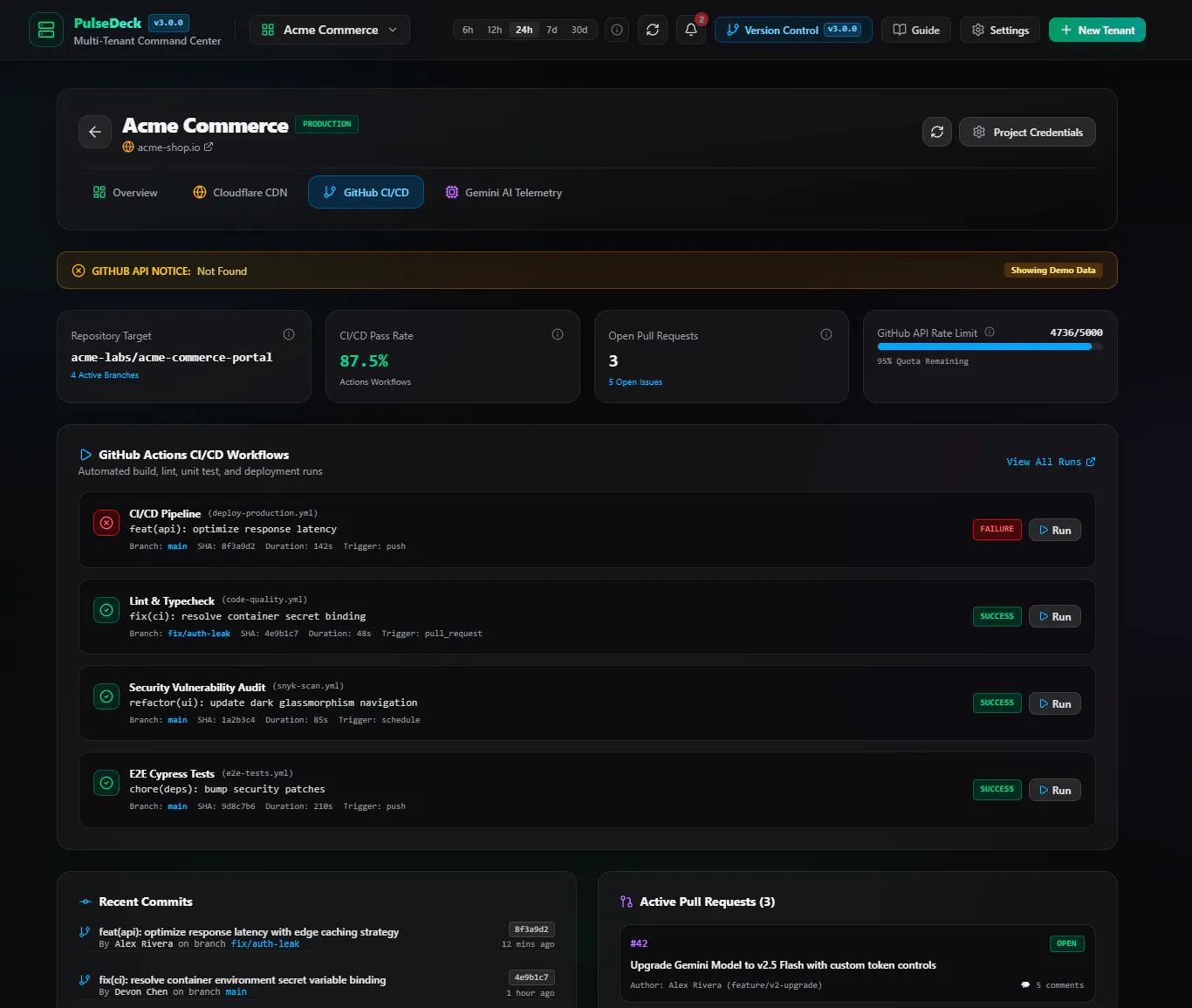
Task: Open View All Runs link
Action: pyautogui.click(x=1051, y=462)
